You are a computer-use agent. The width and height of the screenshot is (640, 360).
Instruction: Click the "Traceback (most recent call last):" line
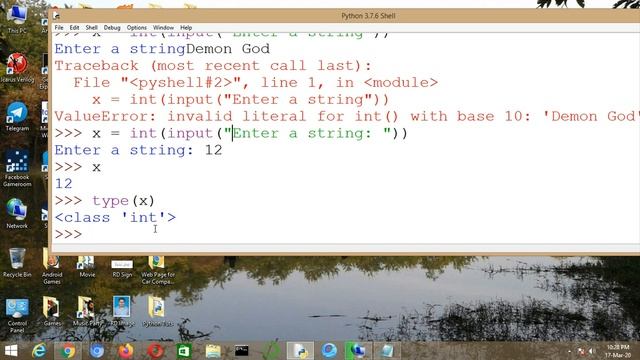click(x=213, y=66)
